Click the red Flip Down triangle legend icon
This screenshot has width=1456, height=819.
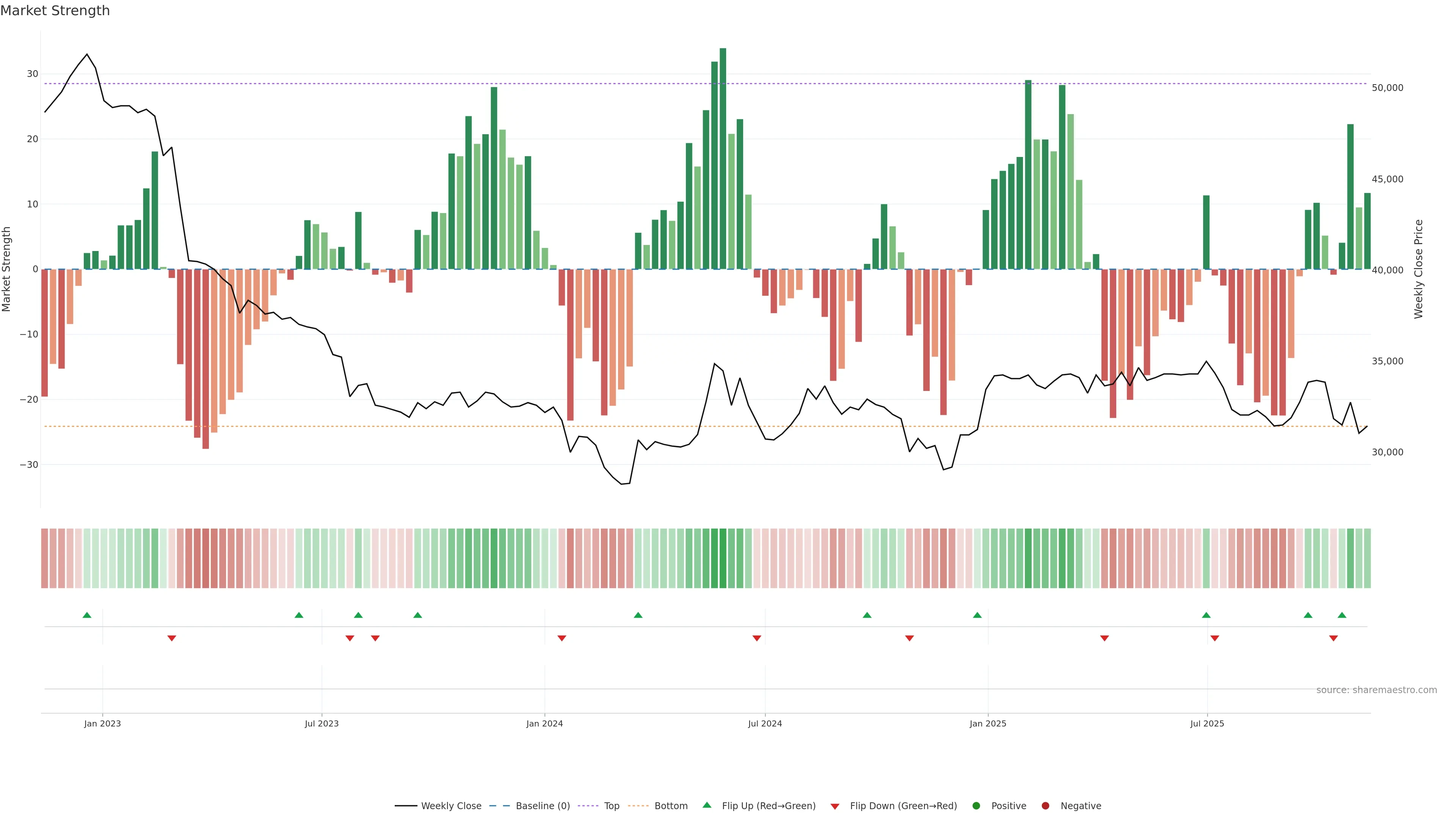[835, 806]
